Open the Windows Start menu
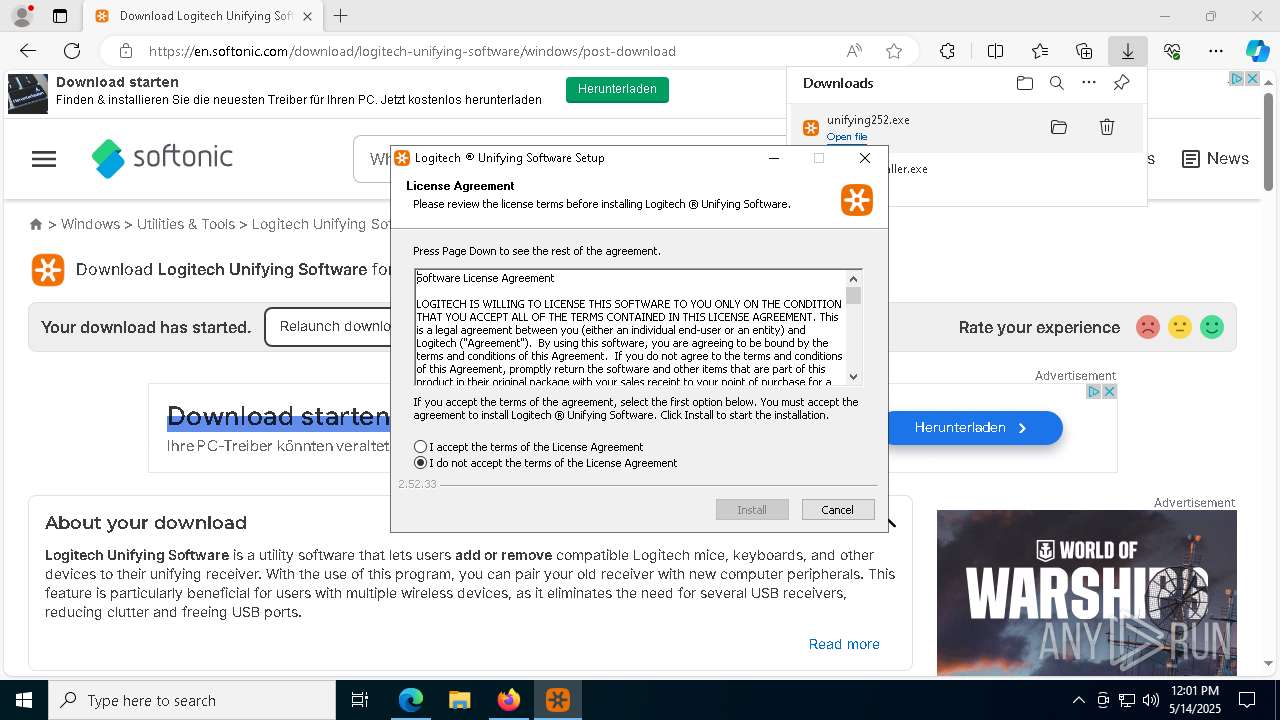 point(24,700)
